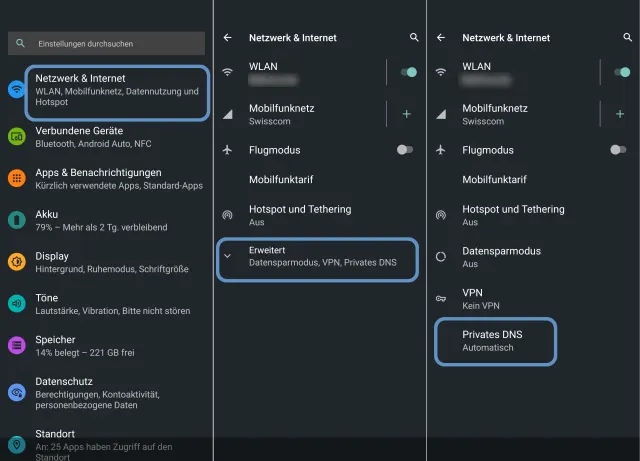Viewport: 640px width, 461px height.
Task: Add mobile network with plus in Erweitert panel
Action: (x=406, y=114)
